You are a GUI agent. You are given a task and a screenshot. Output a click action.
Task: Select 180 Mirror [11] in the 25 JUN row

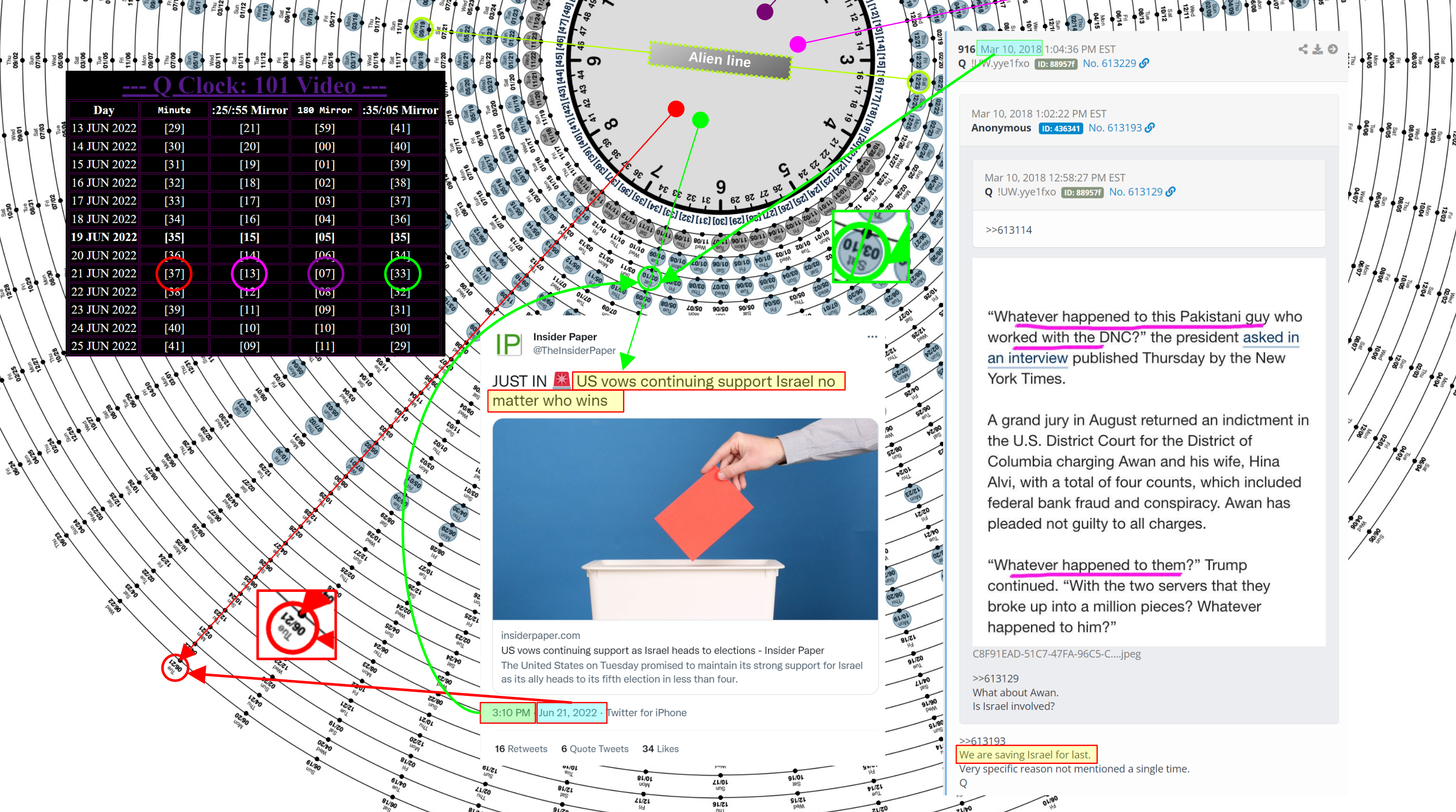point(324,346)
